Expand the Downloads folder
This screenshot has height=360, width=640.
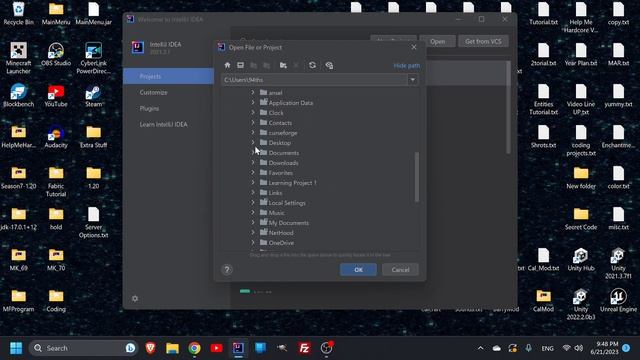[253, 162]
